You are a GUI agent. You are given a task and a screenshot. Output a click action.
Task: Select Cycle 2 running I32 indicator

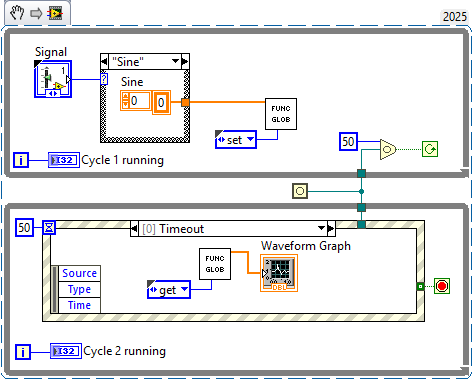click(x=66, y=351)
